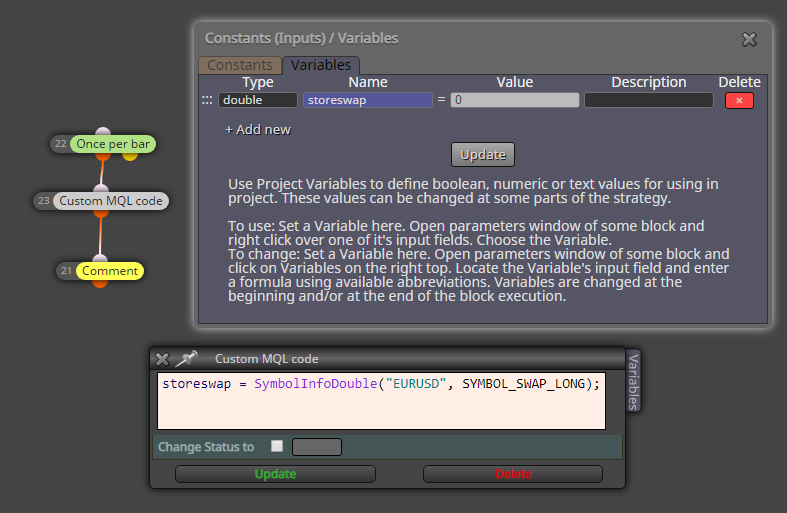Close the Constants / Variables dialog

[x=749, y=39]
